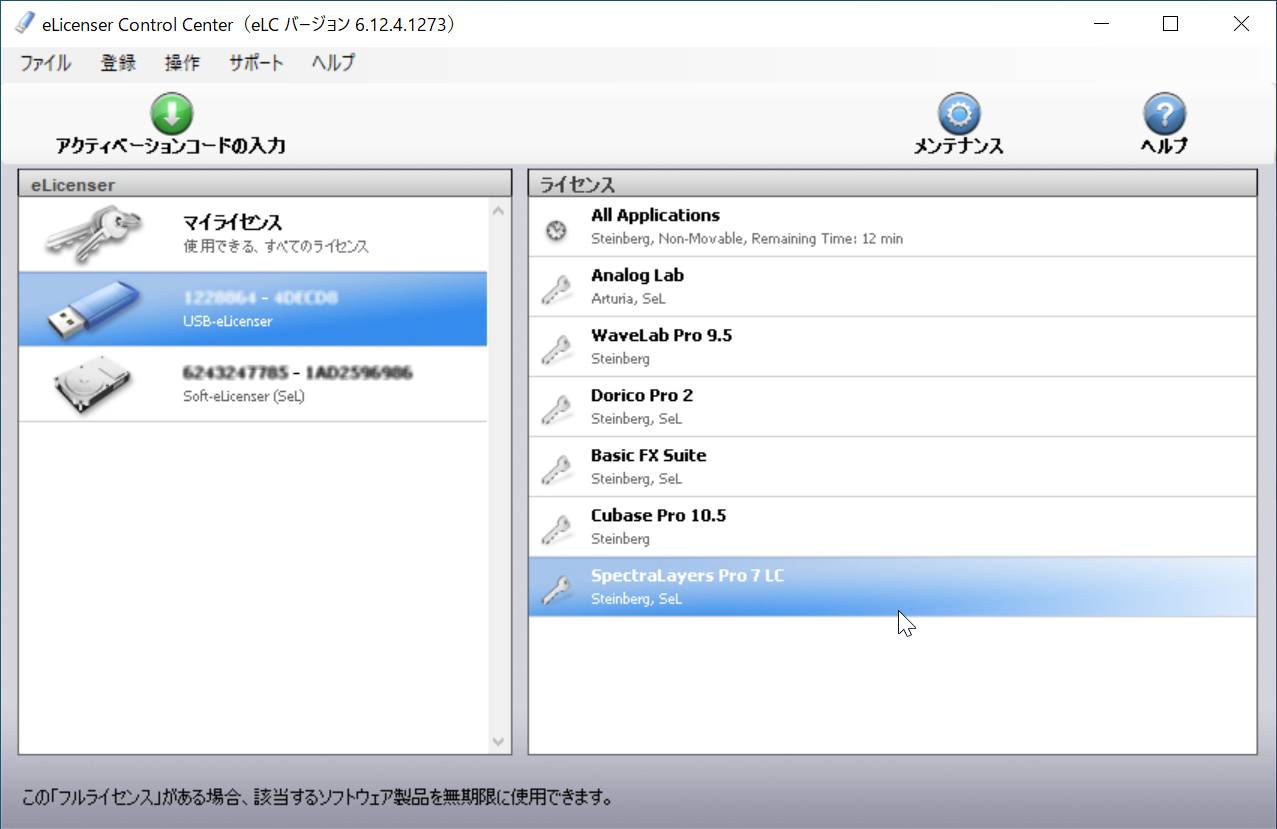Click the key icon beside Dorico Pro 2
This screenshot has width=1277, height=829.
pyautogui.click(x=556, y=409)
